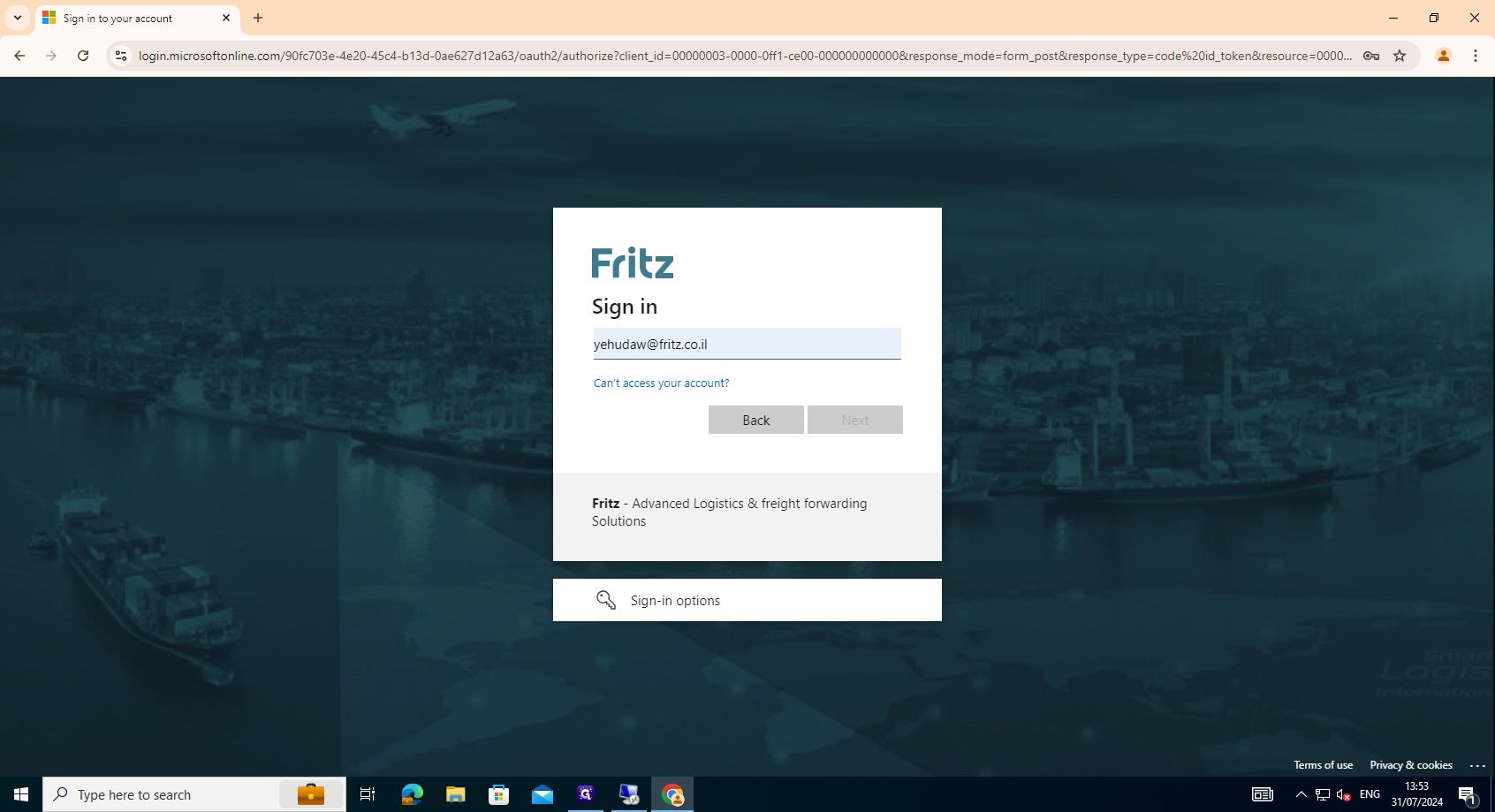Image resolution: width=1495 pixels, height=812 pixels.
Task: Open the muted volume tray icon
Action: point(1344,794)
